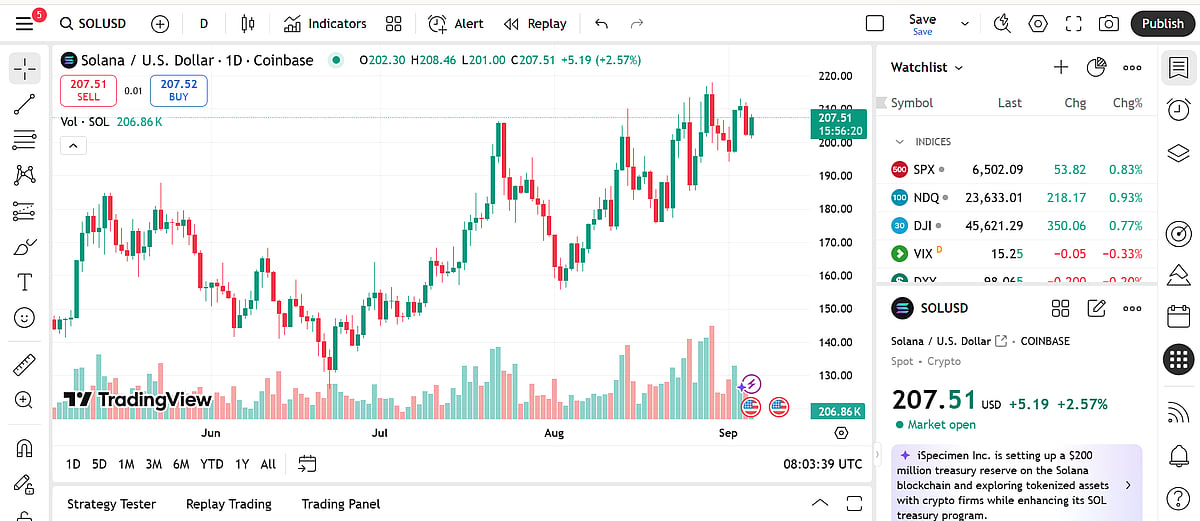Redo the last chart action
Image resolution: width=1200 pixels, height=521 pixels.
pyautogui.click(x=637, y=23)
